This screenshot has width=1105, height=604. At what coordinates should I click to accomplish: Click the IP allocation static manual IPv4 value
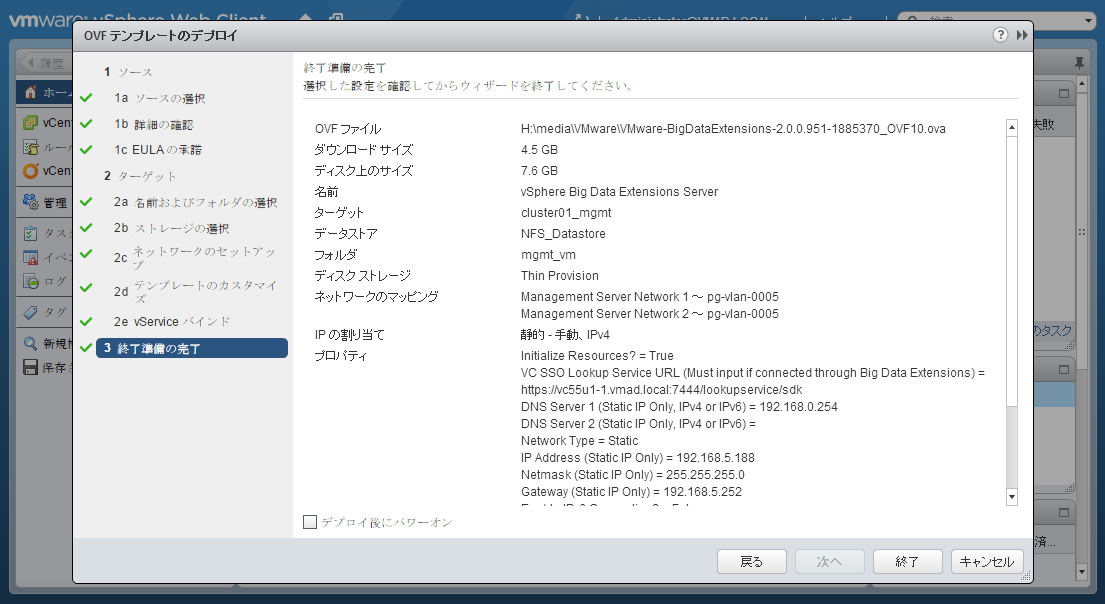coord(565,335)
